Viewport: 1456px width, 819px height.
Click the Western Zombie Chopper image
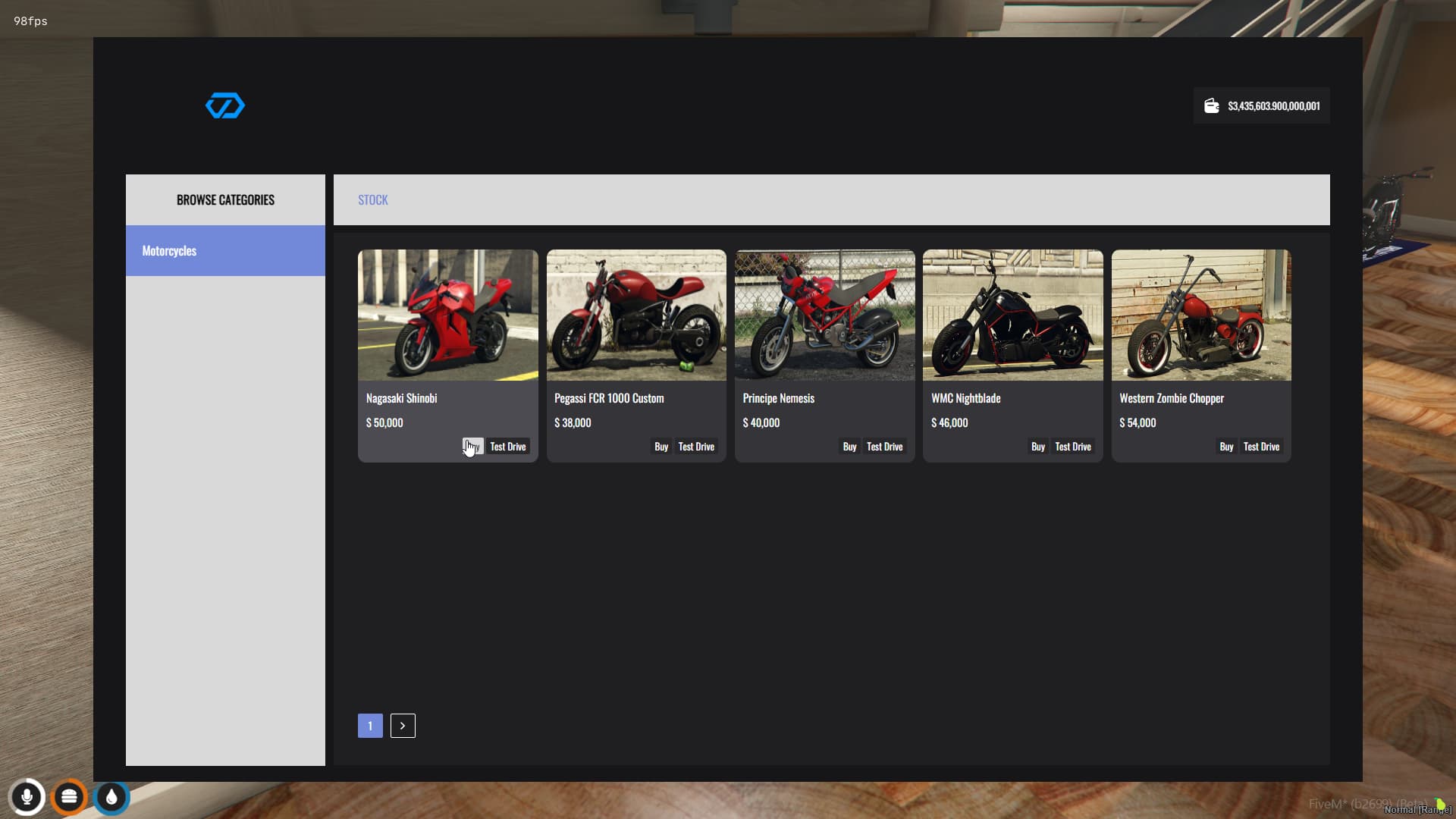pyautogui.click(x=1201, y=315)
